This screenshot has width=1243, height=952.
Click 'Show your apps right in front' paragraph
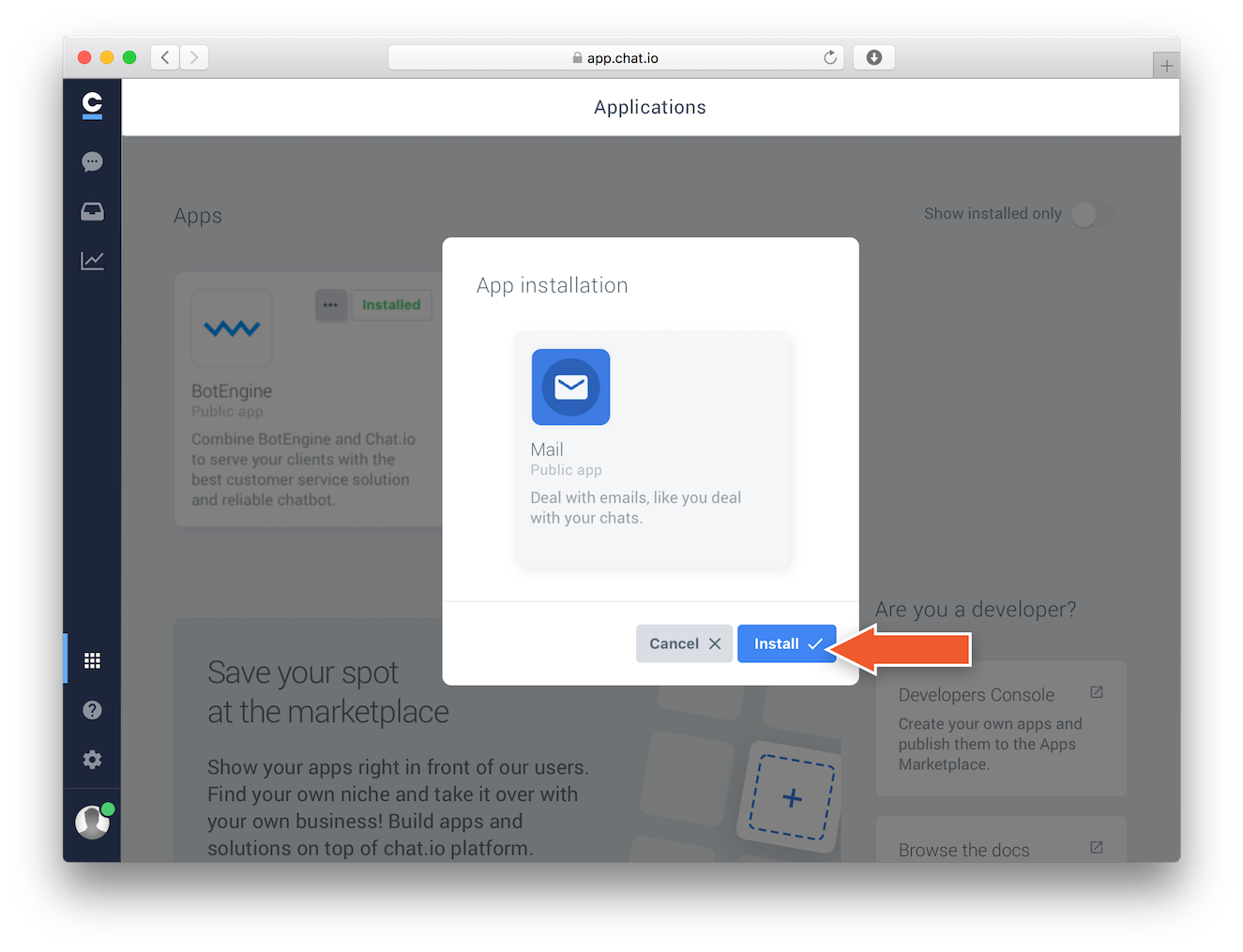[x=398, y=808]
